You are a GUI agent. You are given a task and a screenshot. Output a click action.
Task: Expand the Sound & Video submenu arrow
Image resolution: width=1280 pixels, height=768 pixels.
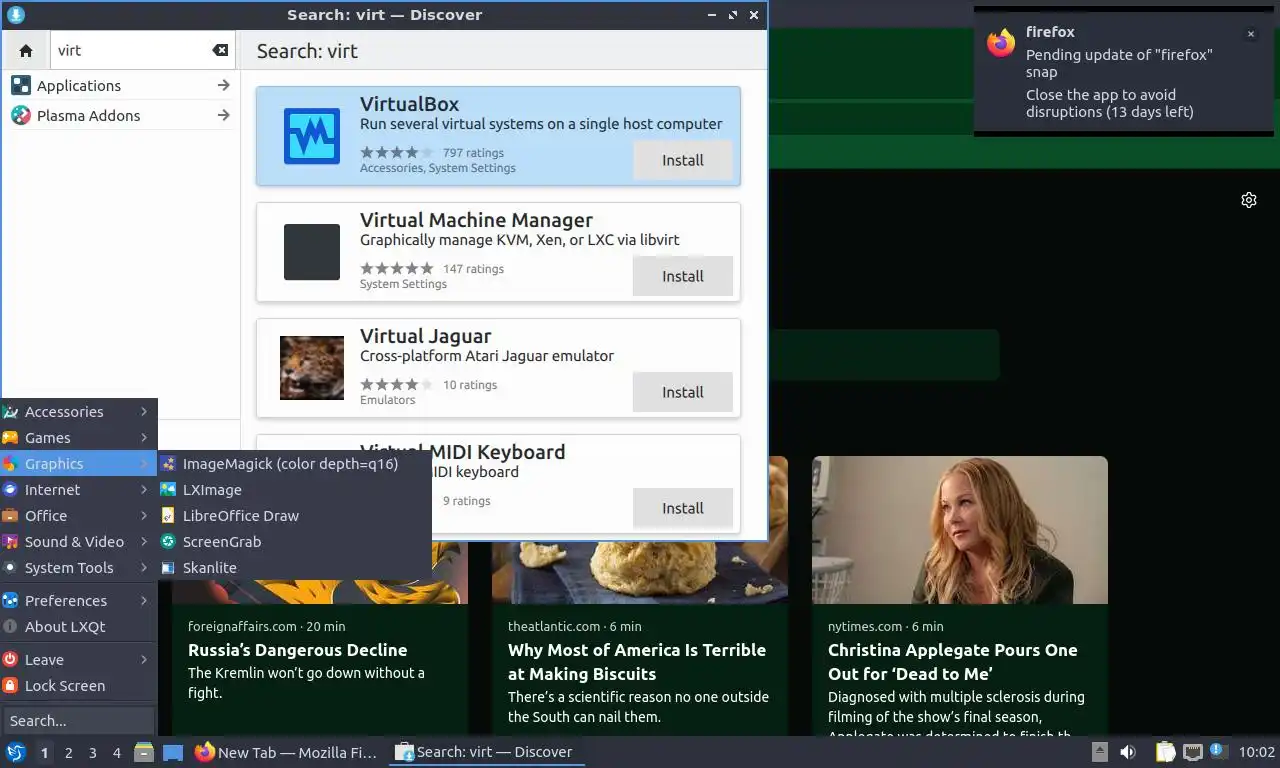(x=144, y=542)
